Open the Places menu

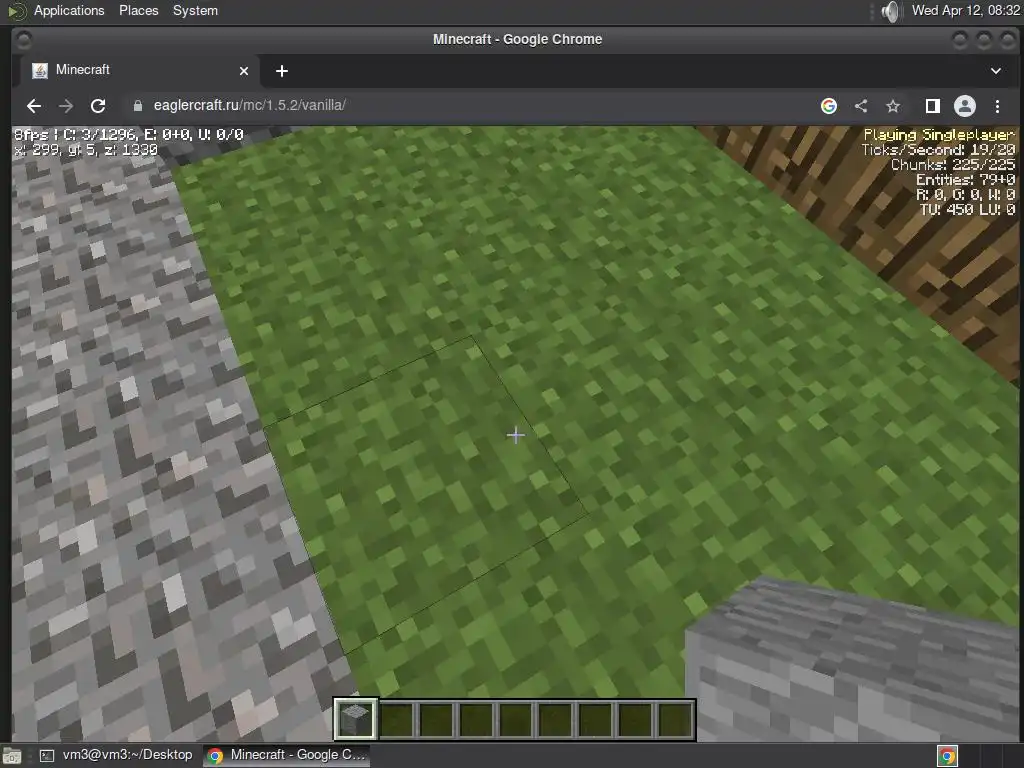point(138,10)
